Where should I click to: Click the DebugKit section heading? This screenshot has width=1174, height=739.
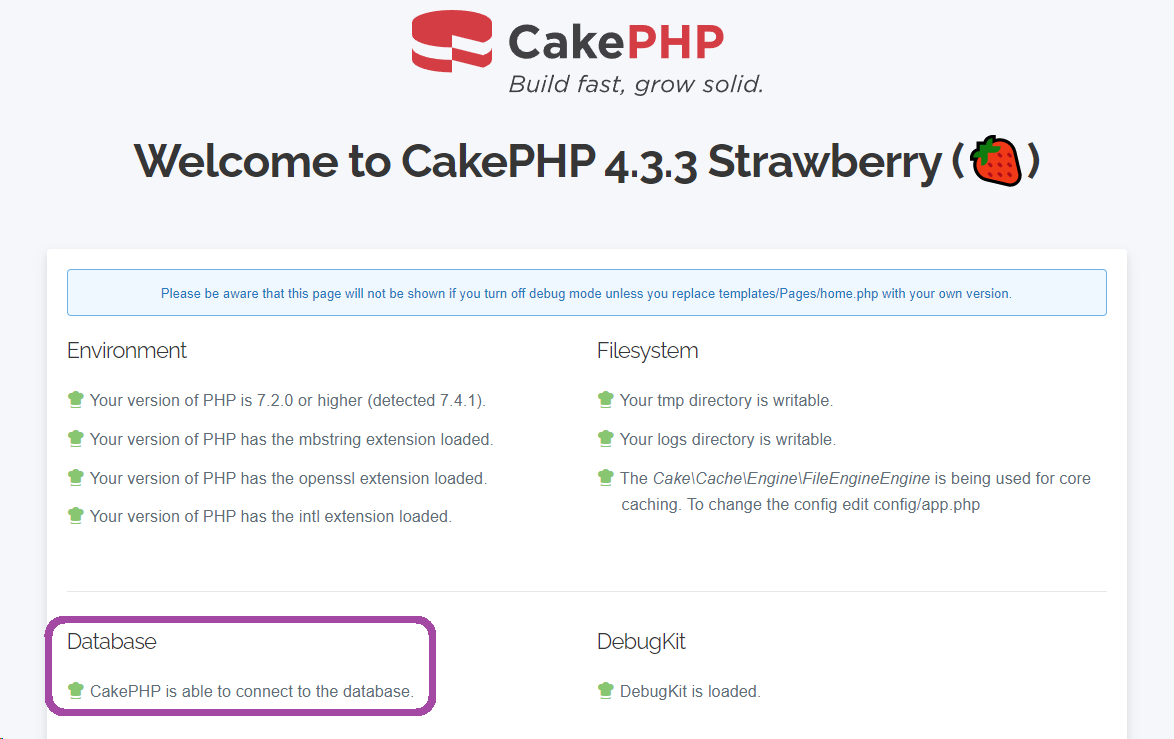point(641,642)
